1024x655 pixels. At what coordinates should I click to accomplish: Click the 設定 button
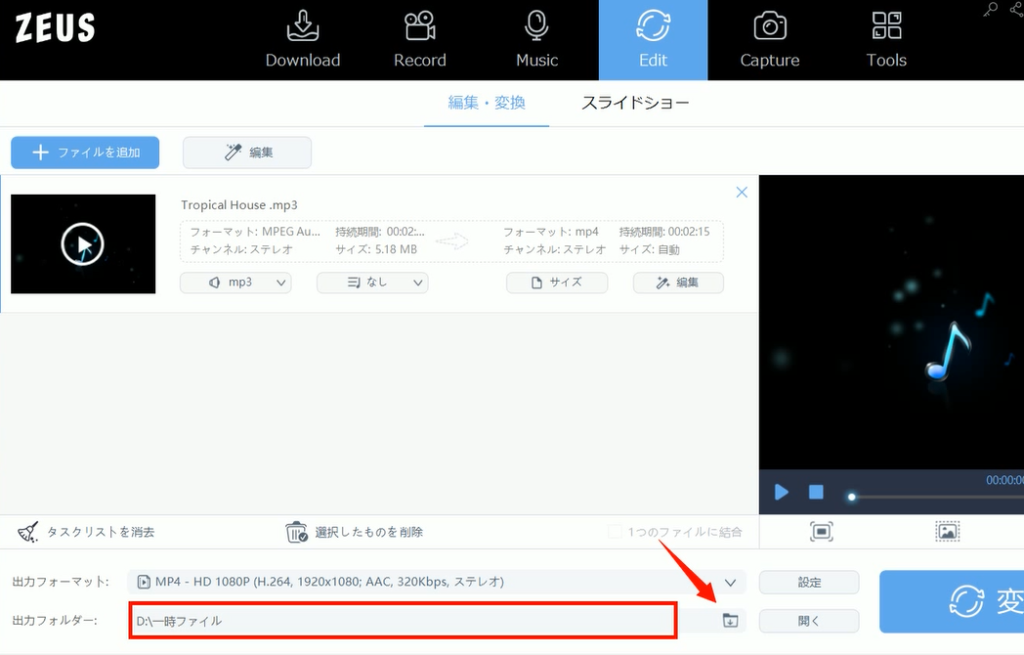pos(809,582)
